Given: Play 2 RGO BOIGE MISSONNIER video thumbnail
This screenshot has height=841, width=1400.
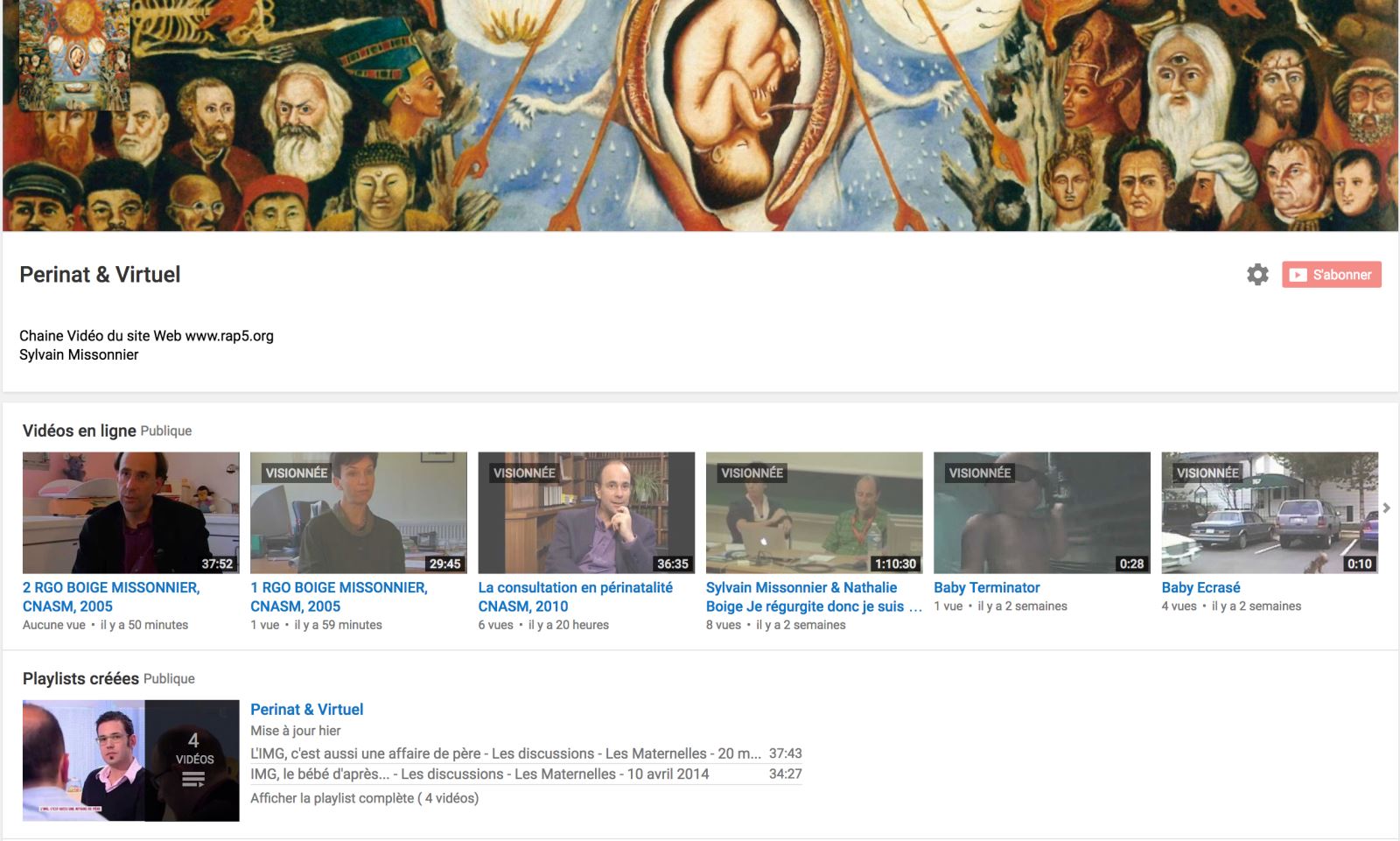Looking at the screenshot, I should pyautogui.click(x=131, y=513).
